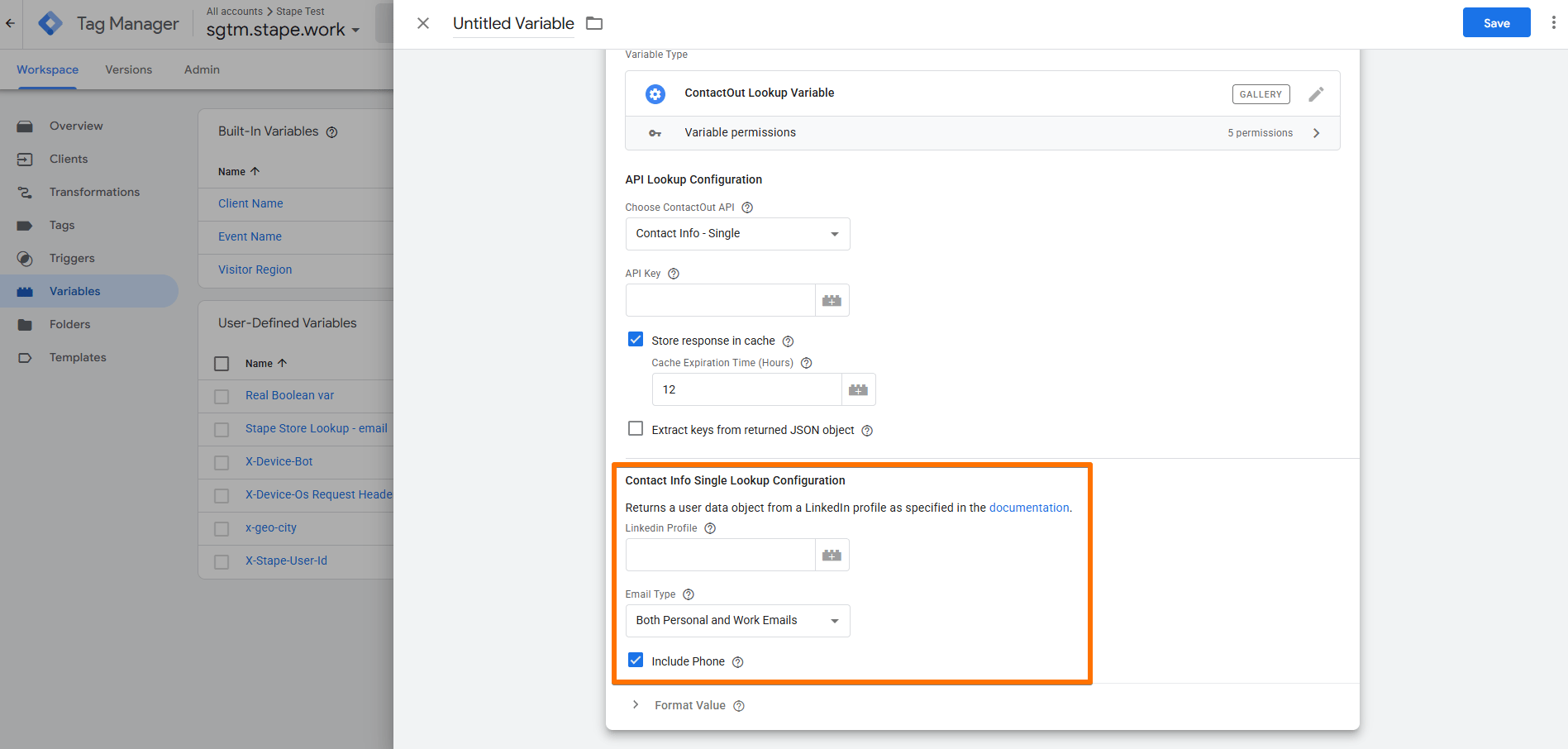Click the GALLERY button
The image size is (1568, 749).
1261,94
